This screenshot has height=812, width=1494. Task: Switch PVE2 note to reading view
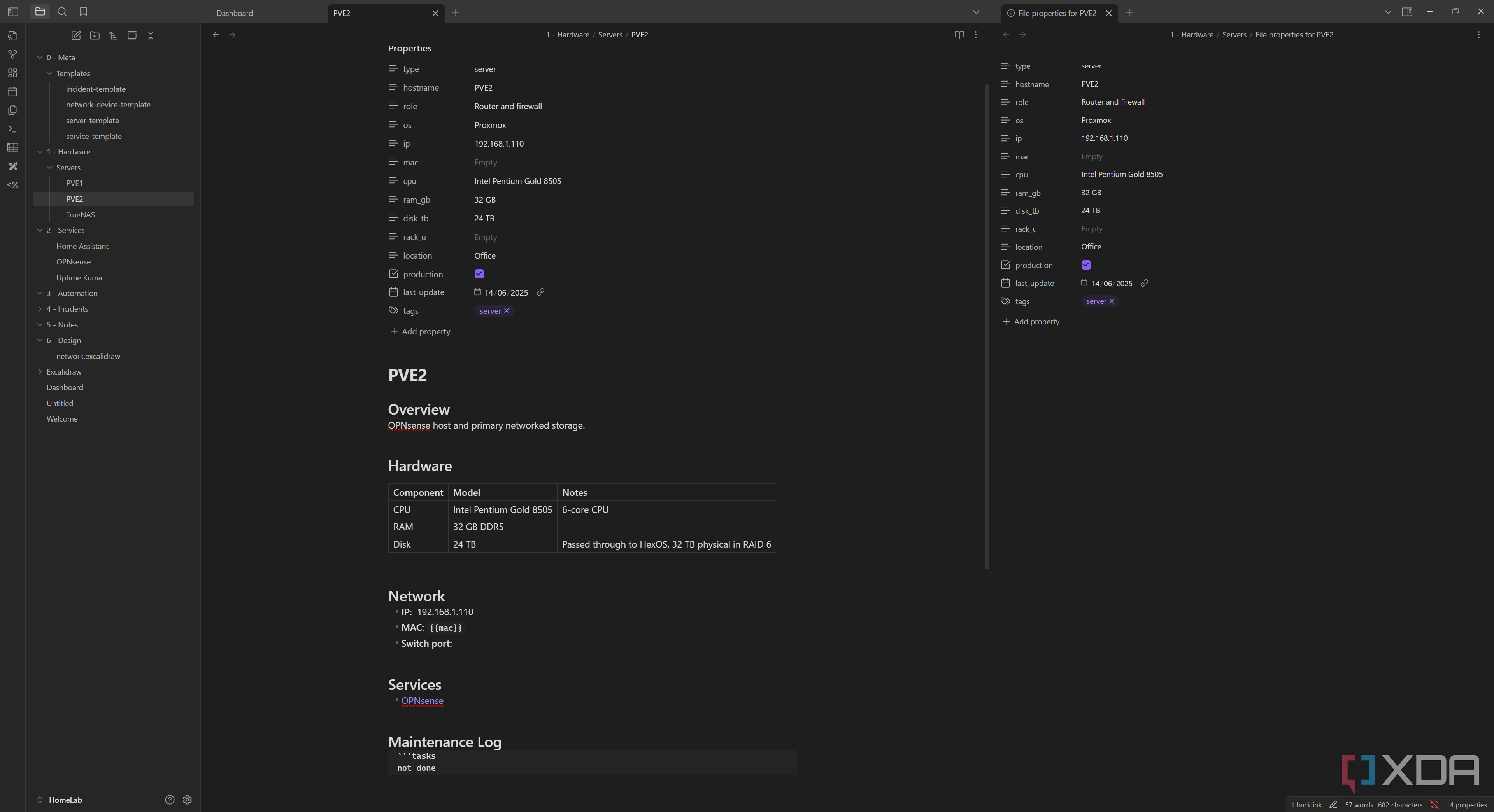pyautogui.click(x=959, y=35)
